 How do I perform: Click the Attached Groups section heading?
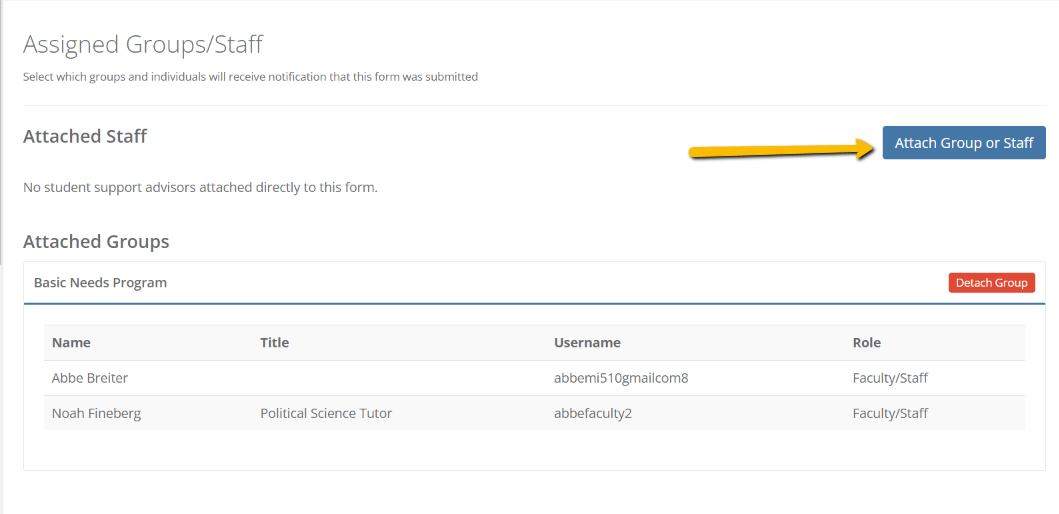96,241
